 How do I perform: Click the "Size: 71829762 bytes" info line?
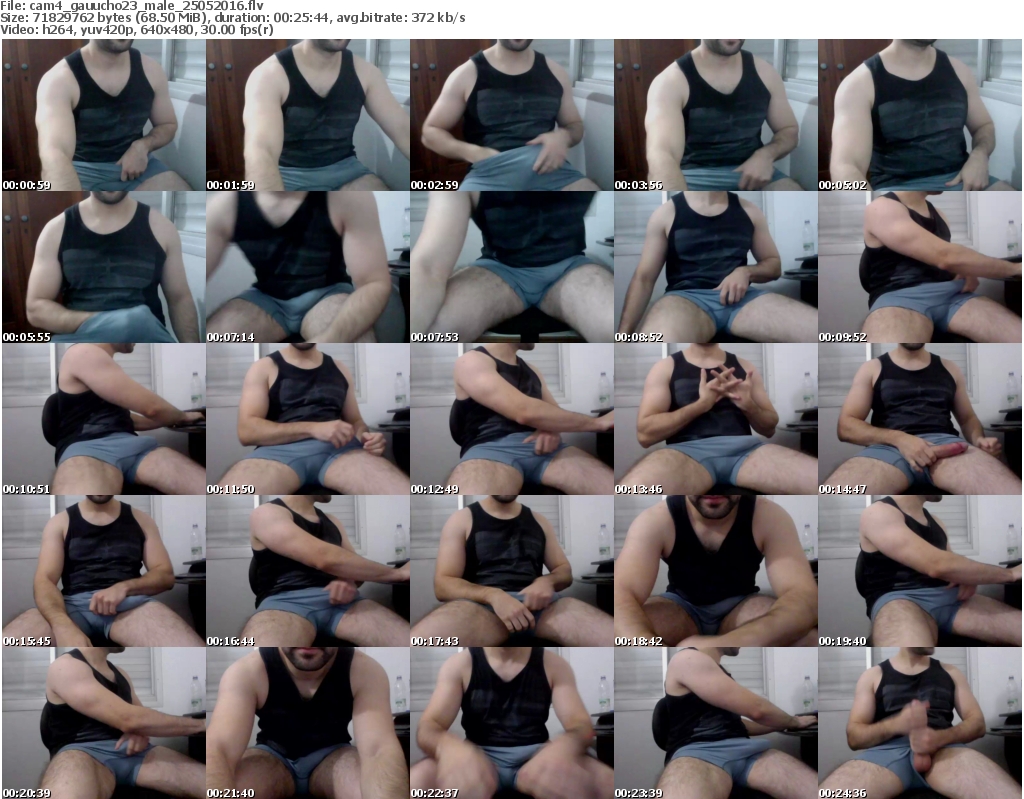232,18
